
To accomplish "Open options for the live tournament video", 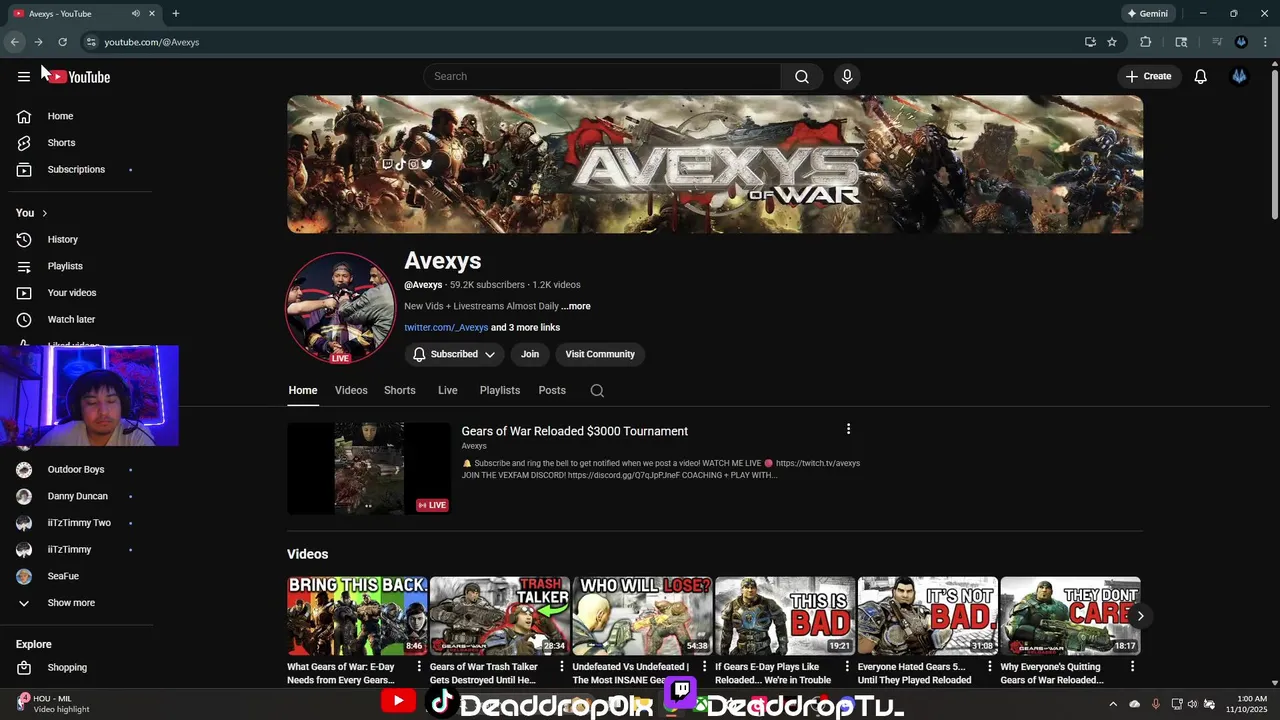I will (x=848, y=429).
